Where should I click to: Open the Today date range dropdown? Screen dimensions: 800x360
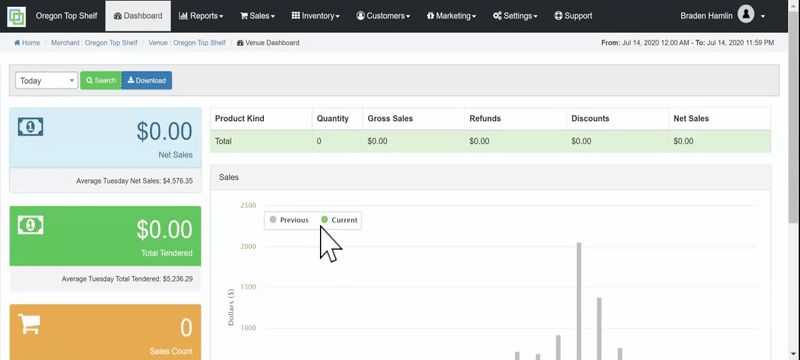pyautogui.click(x=46, y=81)
